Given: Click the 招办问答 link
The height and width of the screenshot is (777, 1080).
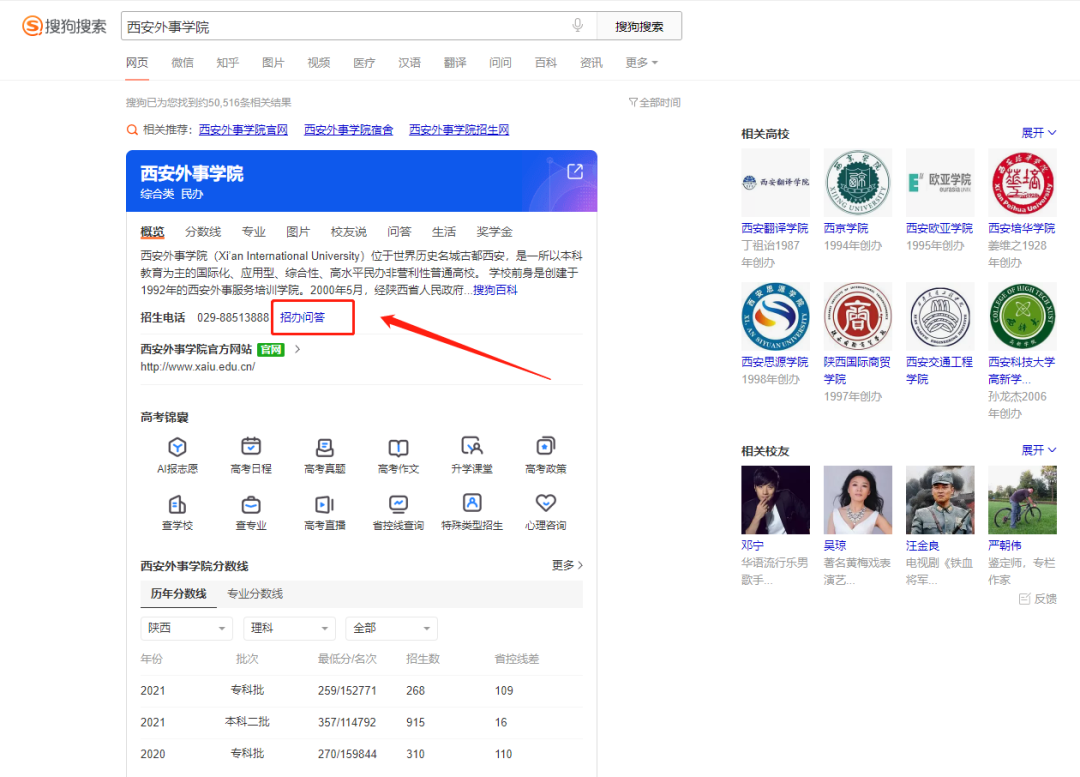Looking at the screenshot, I should coord(302,318).
